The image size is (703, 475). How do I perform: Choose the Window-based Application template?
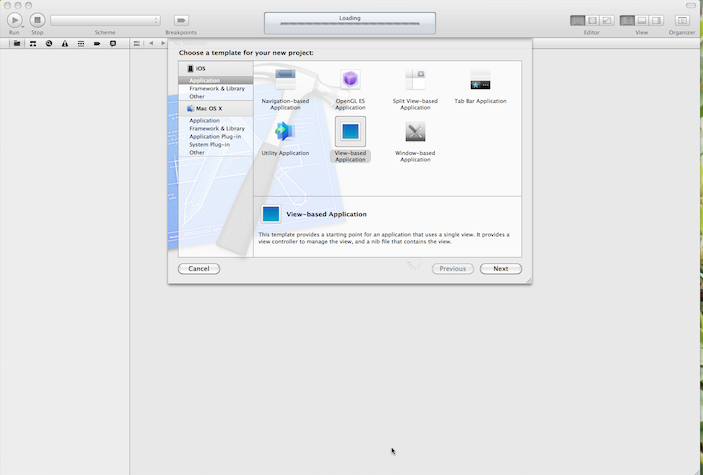[415, 141]
